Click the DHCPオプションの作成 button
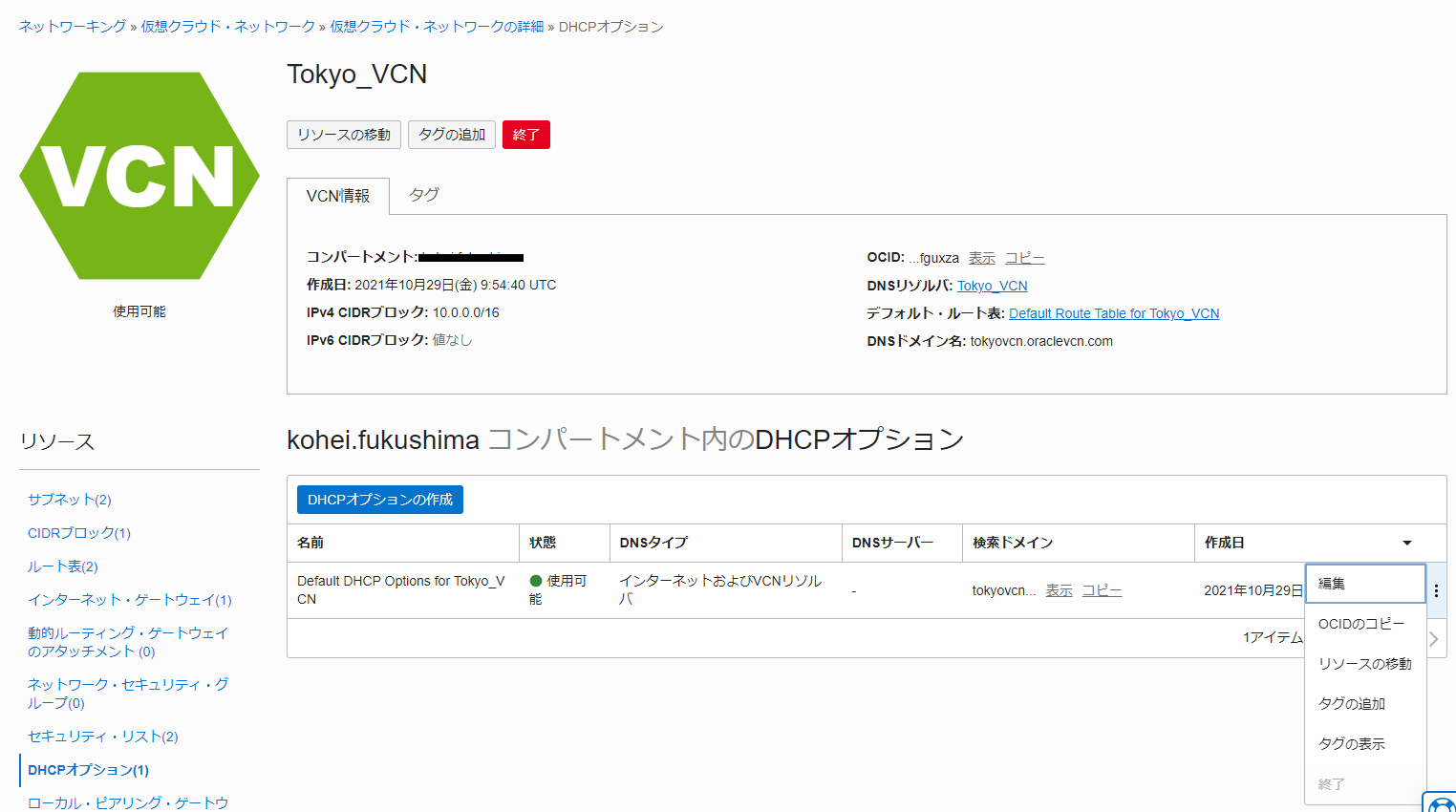 pos(380,500)
